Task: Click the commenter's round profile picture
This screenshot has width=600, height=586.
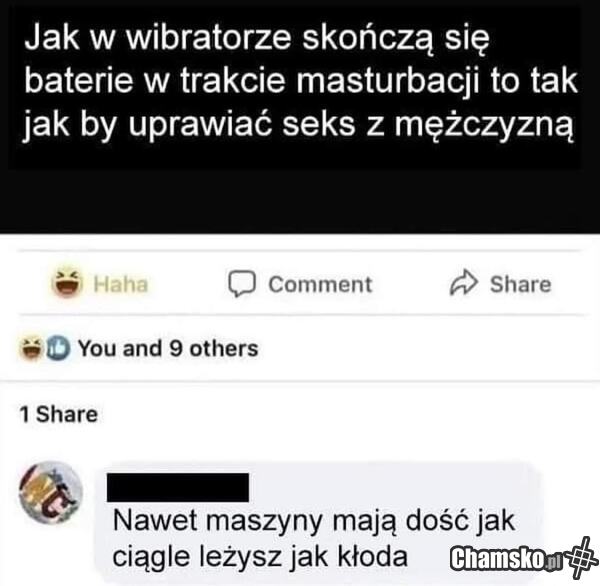Action: 51,493
